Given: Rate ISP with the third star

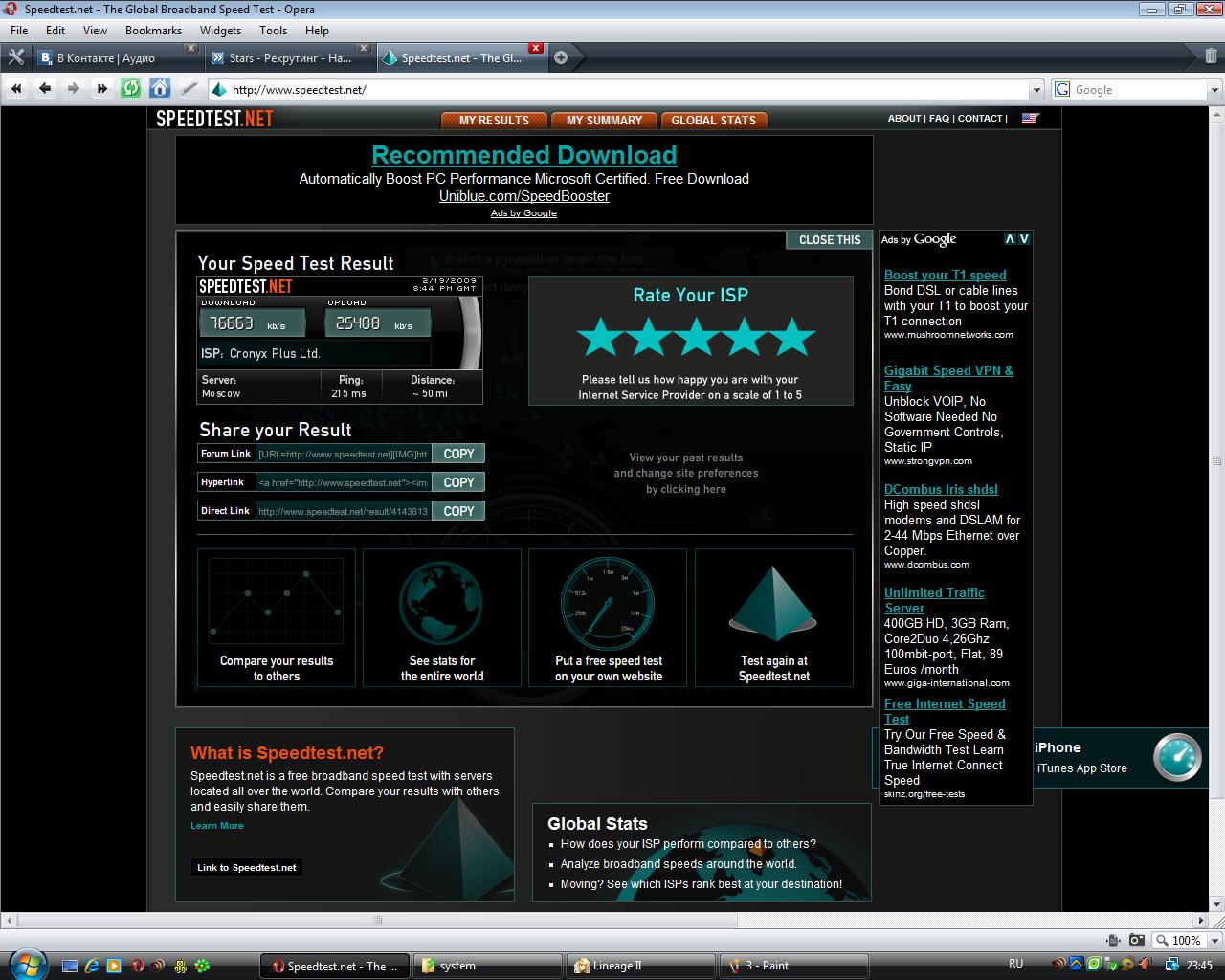Looking at the screenshot, I should coord(696,337).
